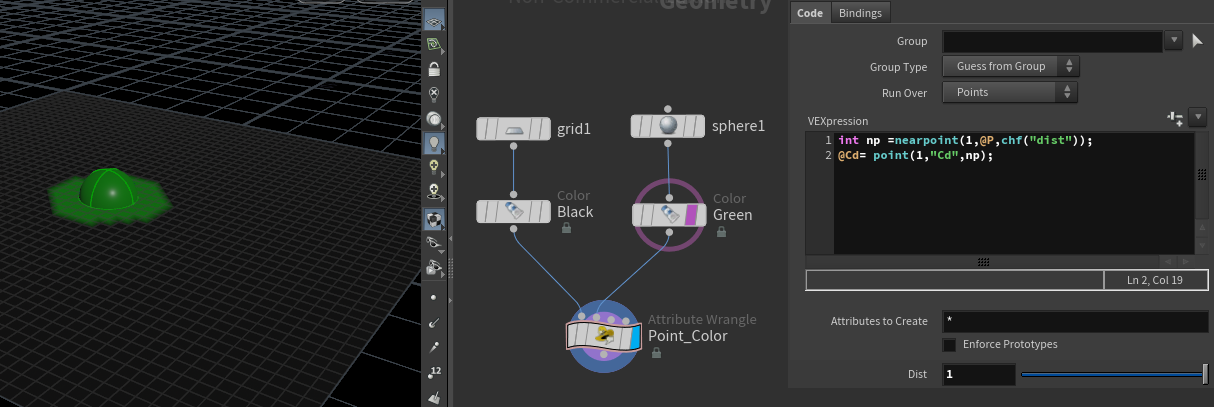Click the bottom brush-like viewport display icon
Viewport: 1214px width, 407px height.
pyautogui.click(x=433, y=397)
